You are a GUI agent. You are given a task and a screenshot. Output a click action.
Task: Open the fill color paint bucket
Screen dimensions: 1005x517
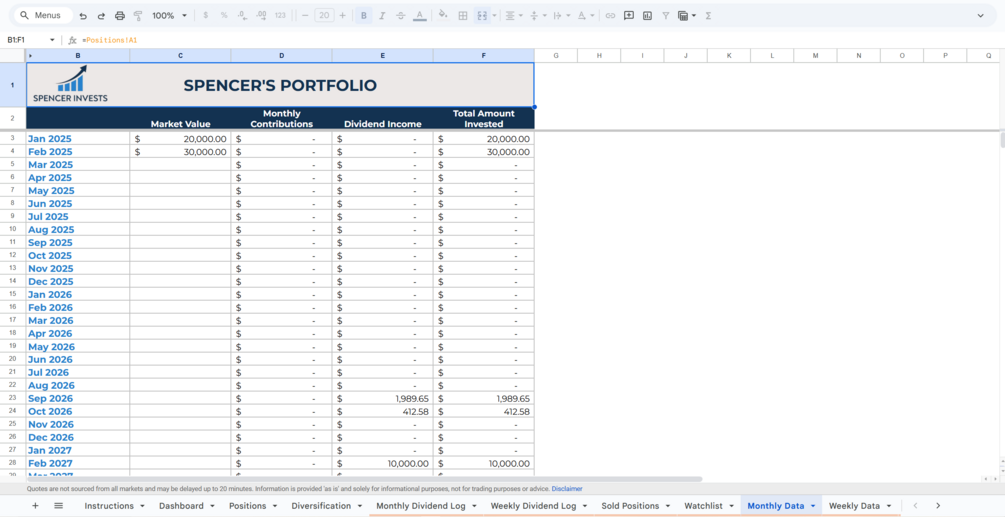point(443,15)
